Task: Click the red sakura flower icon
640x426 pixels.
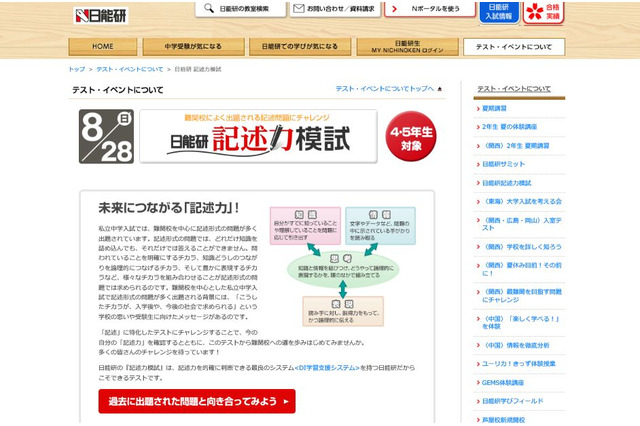Action: pos(535,11)
